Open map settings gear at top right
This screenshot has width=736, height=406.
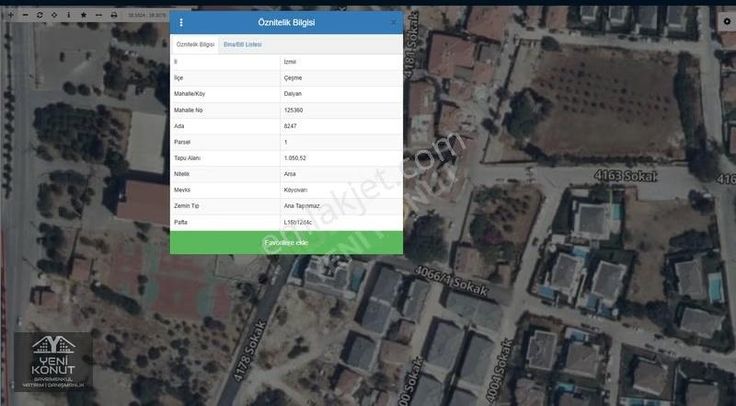pyautogui.click(x=726, y=21)
